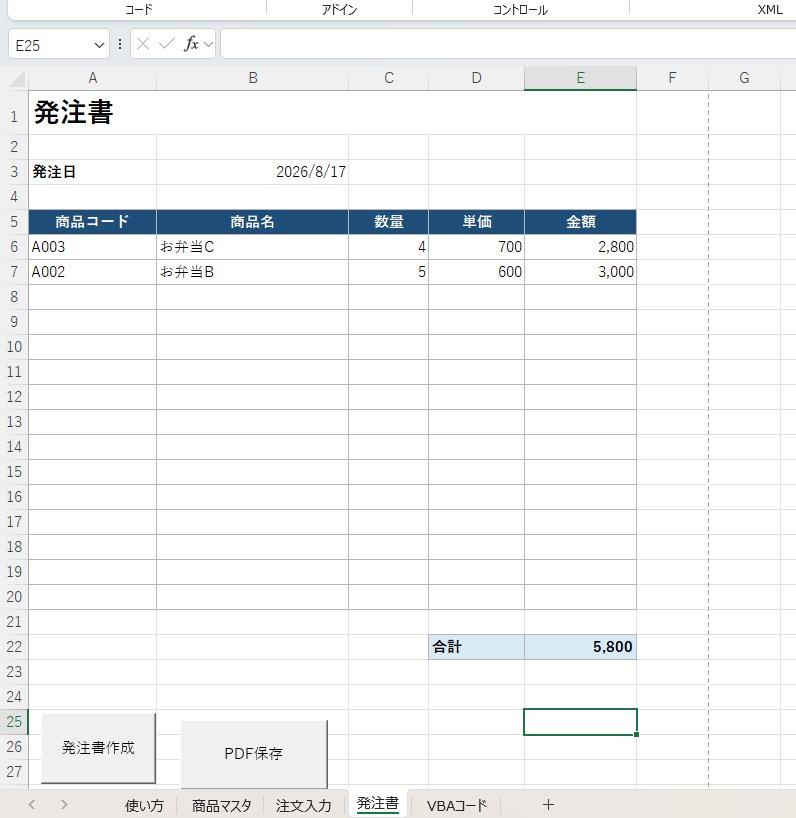Viewport: 796px width, 818px height.
Task: Select the total cell 5,800
Action: pos(580,647)
